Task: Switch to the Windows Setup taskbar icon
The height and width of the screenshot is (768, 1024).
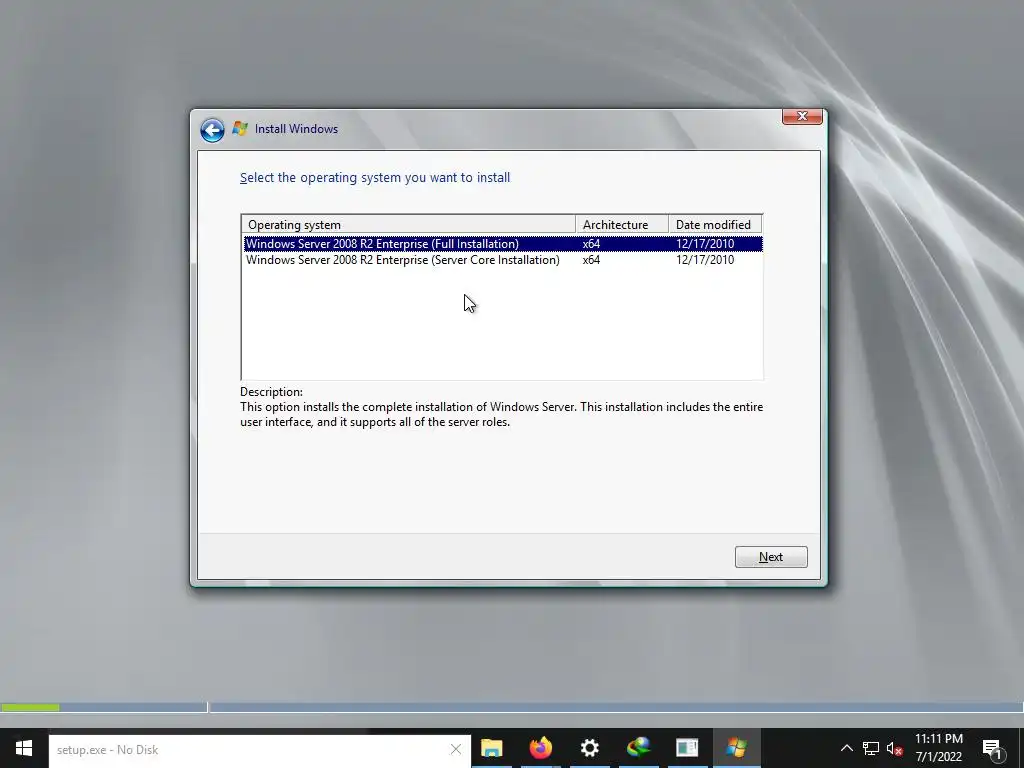Action: [736, 748]
